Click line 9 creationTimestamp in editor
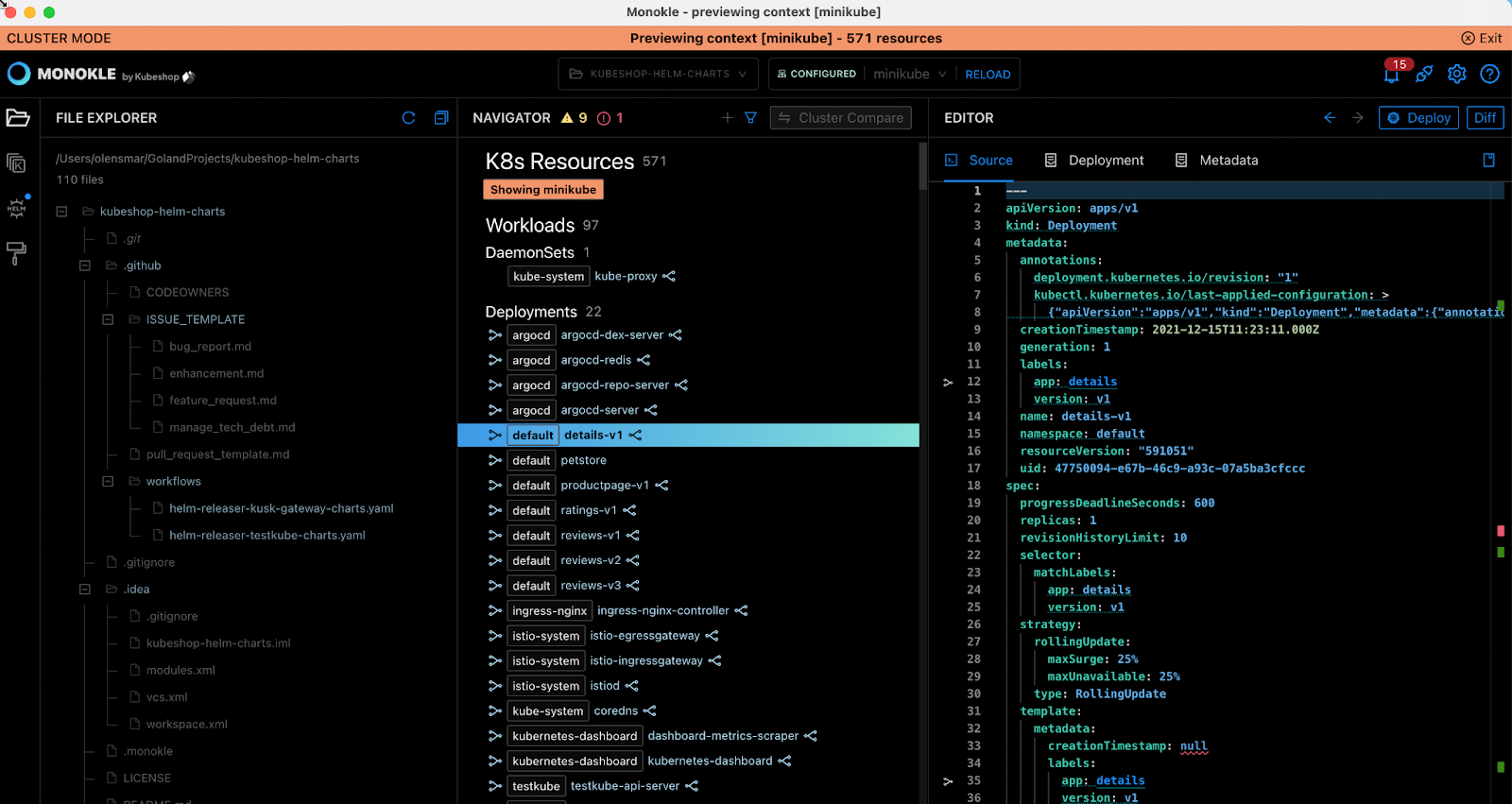The image size is (1512, 804). 1169,330
